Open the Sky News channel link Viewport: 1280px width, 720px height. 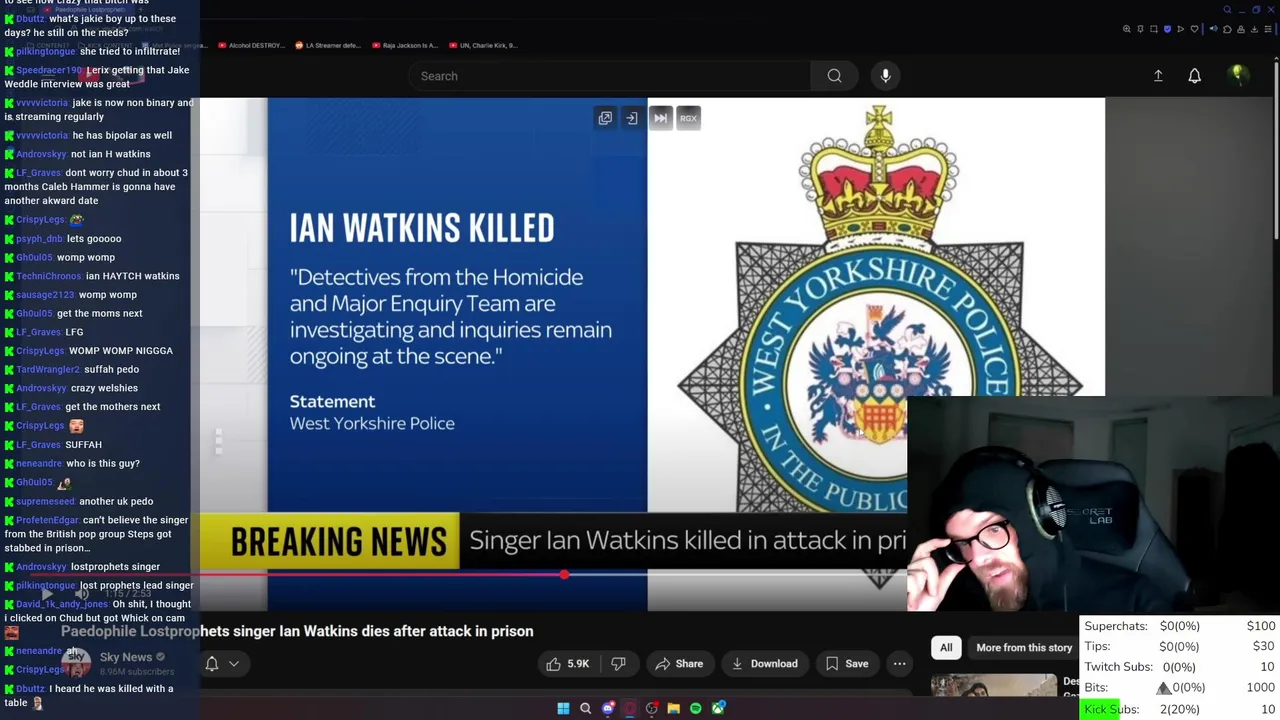click(x=126, y=657)
